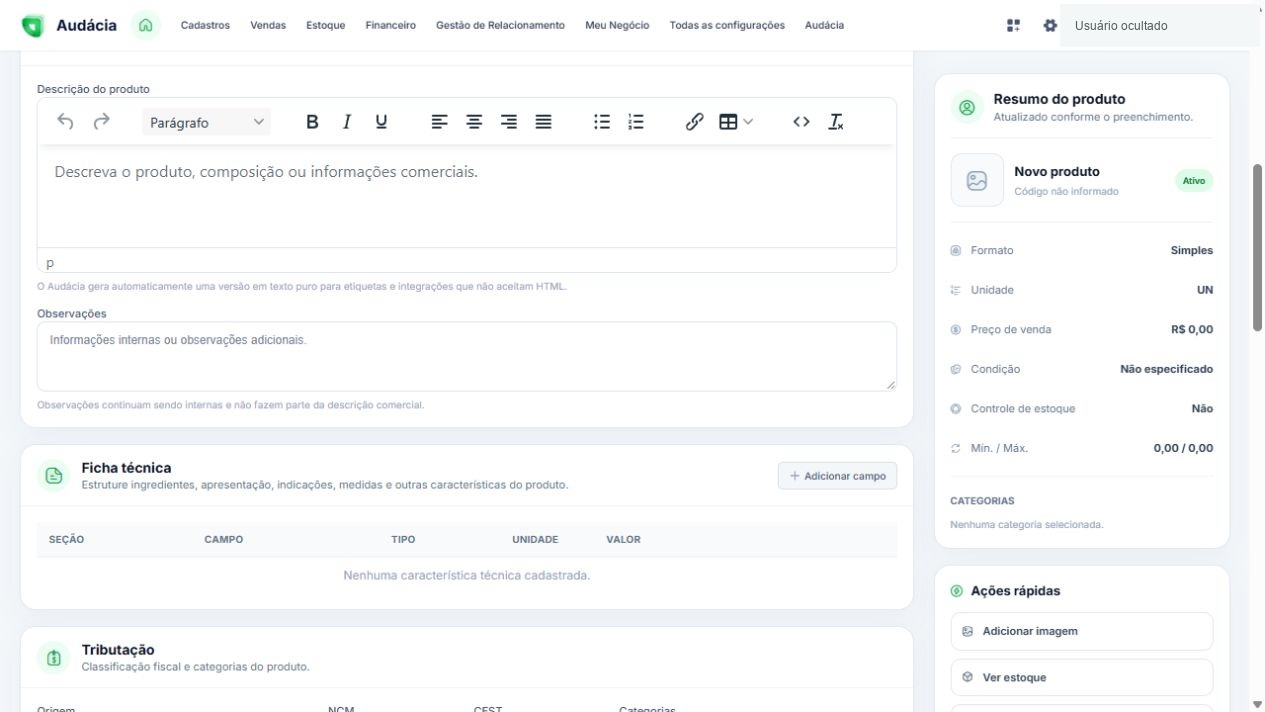
Task: Open Gestão de Relacionamento menu
Action: 500,25
